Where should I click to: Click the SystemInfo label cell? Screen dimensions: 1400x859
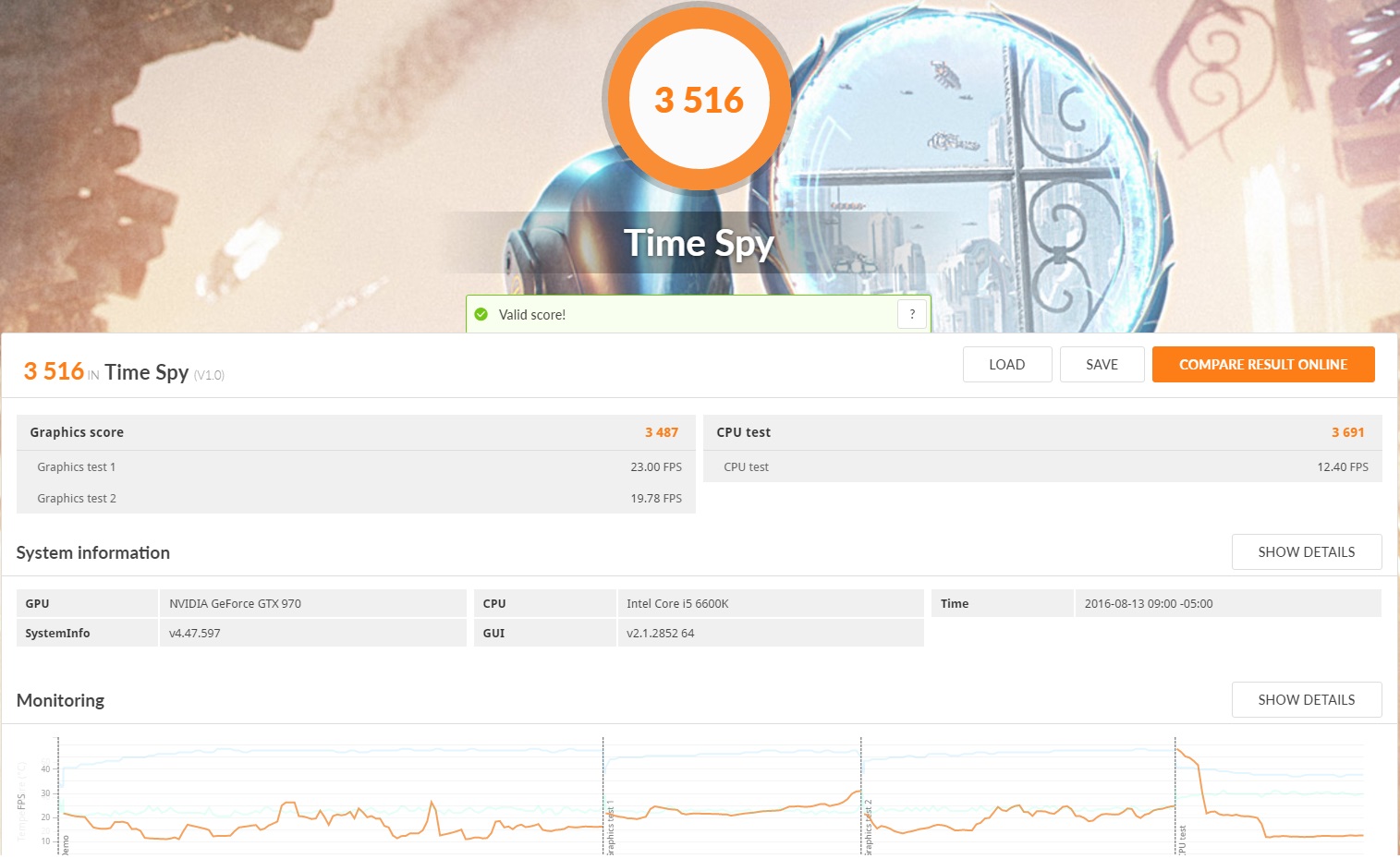pyautogui.click(x=87, y=633)
